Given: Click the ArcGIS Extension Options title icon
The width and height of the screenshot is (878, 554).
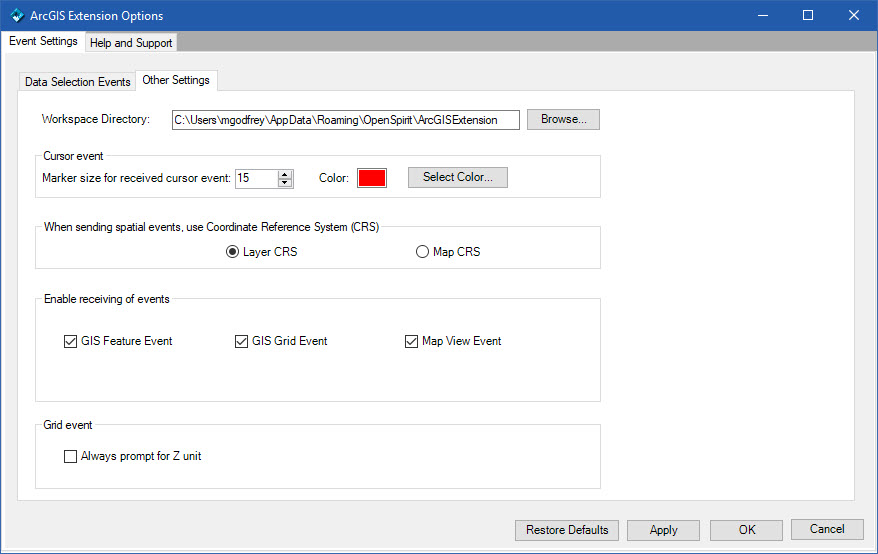Looking at the screenshot, I should [17, 16].
